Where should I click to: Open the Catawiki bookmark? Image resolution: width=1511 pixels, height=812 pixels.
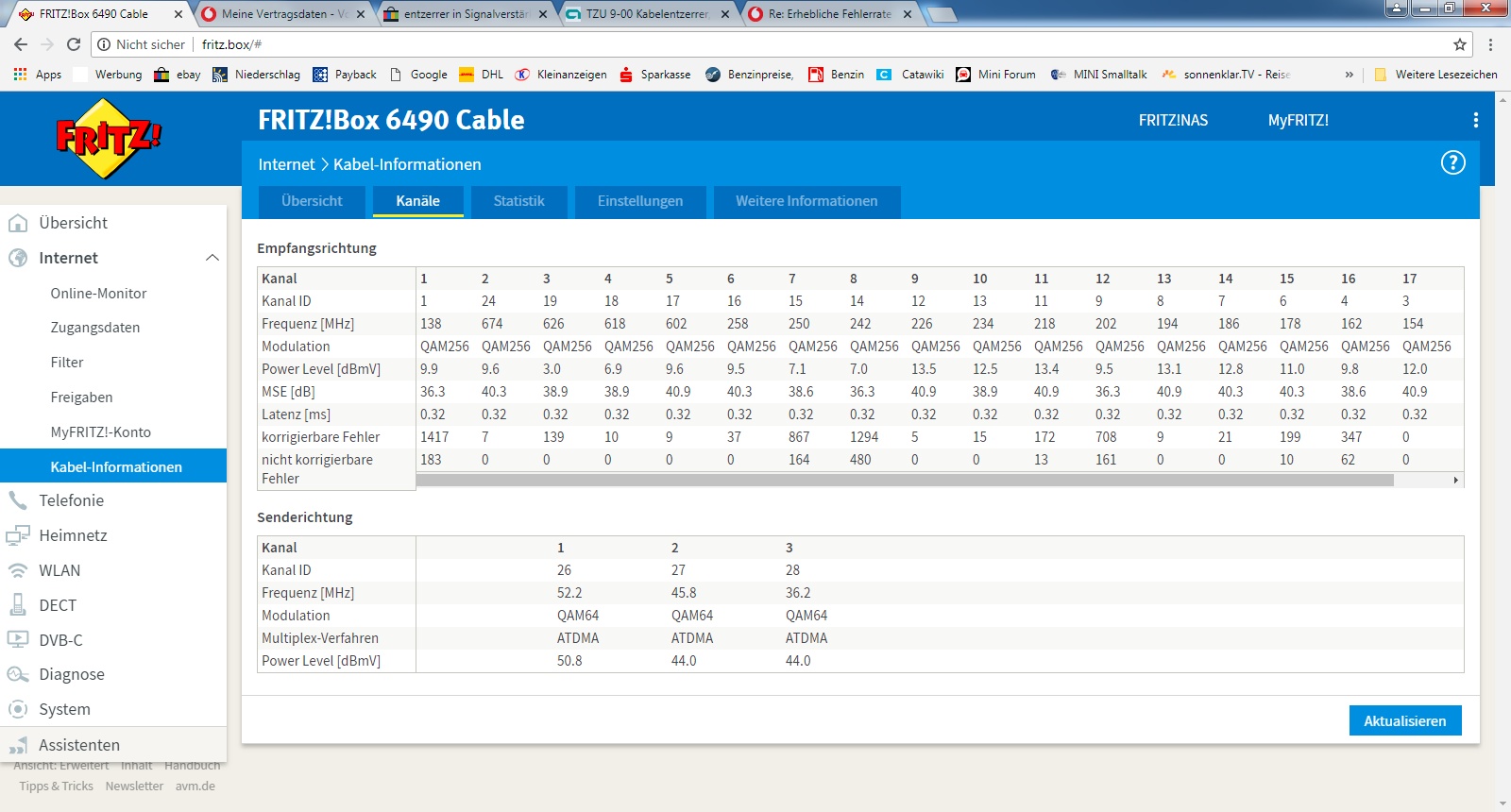pyautogui.click(x=910, y=75)
